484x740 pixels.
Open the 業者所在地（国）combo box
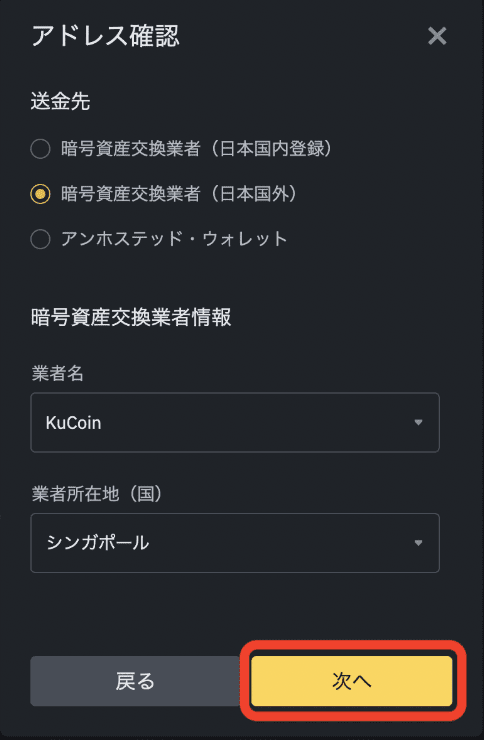coord(235,543)
